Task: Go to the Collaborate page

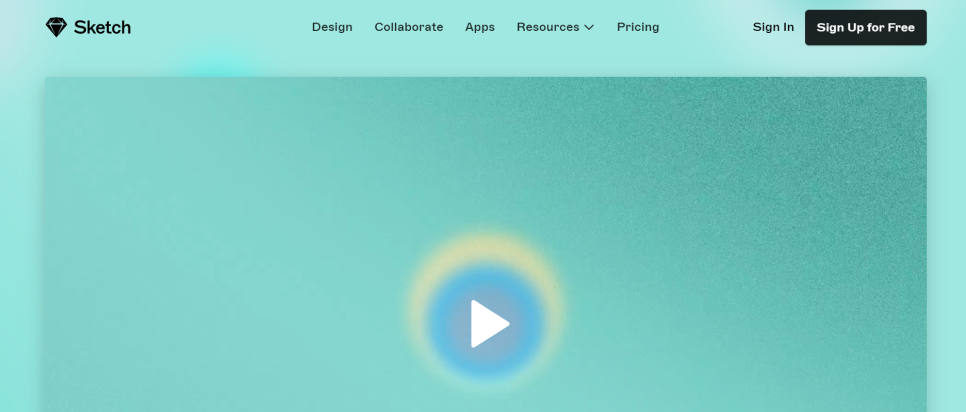Action: [408, 27]
